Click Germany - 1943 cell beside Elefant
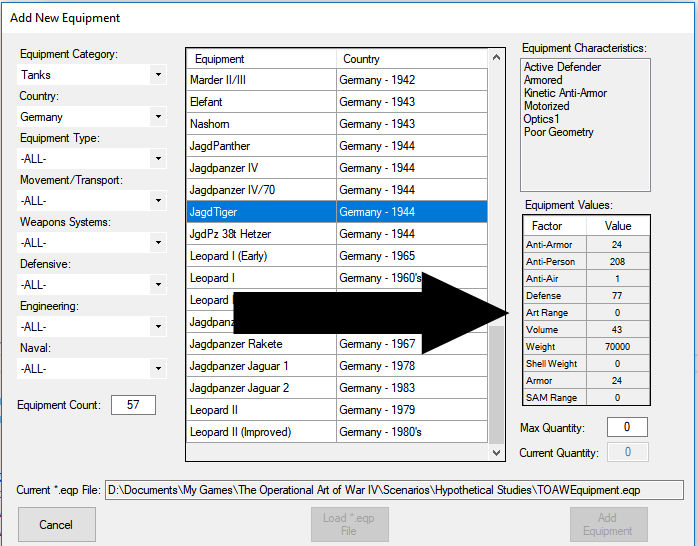This screenshot has height=546, width=698. pos(412,102)
